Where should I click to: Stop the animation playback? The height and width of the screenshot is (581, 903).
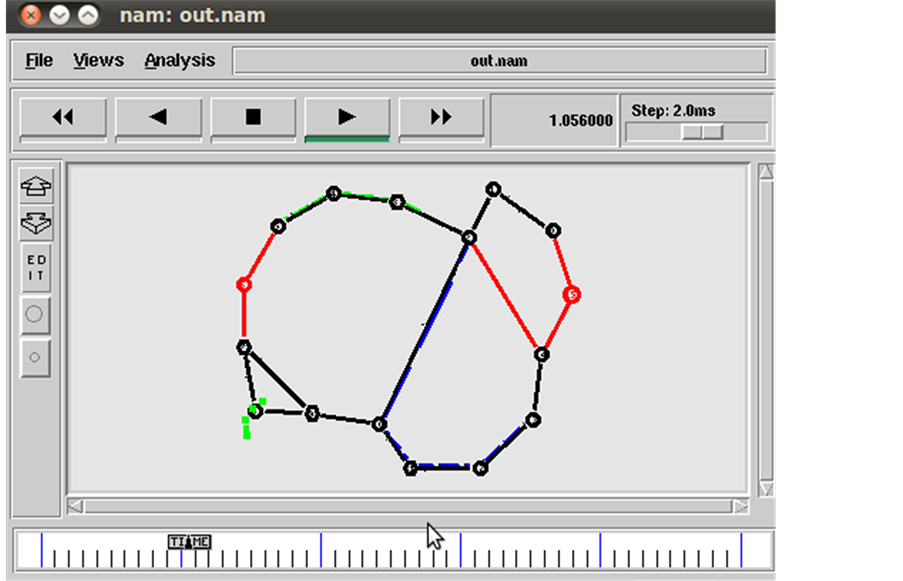(x=252, y=116)
